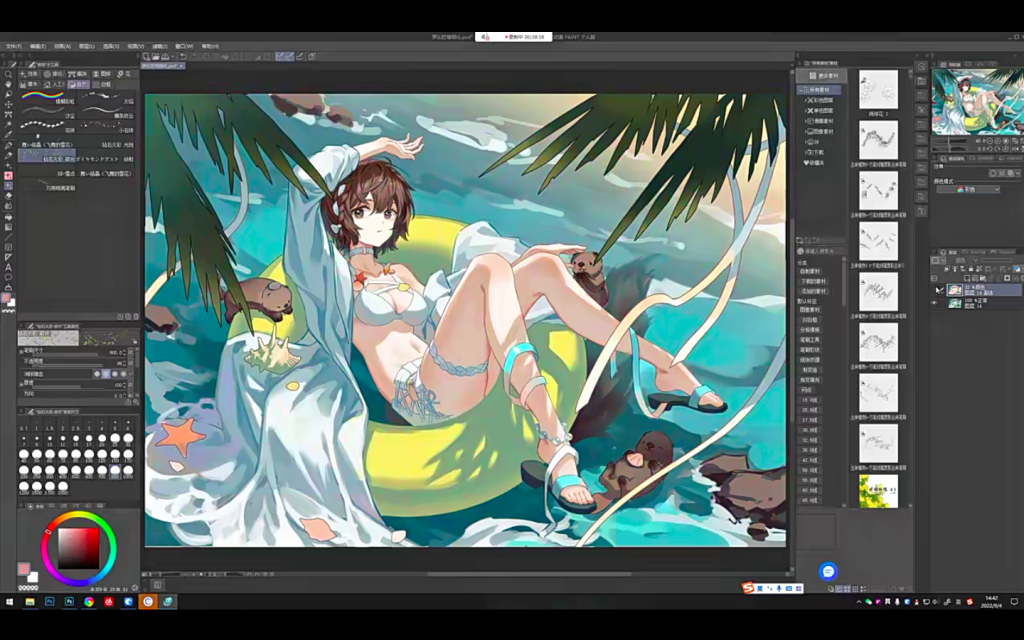The height and width of the screenshot is (640, 1024).
Task: Select the Eyedropper tool
Action: click(9, 134)
